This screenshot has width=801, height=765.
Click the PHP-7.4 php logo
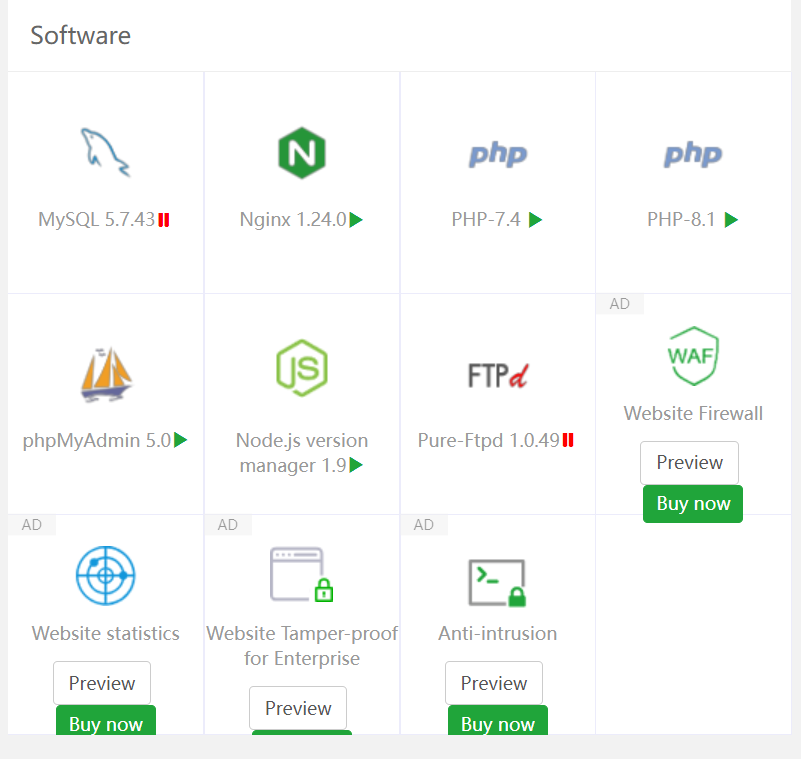tap(498, 154)
